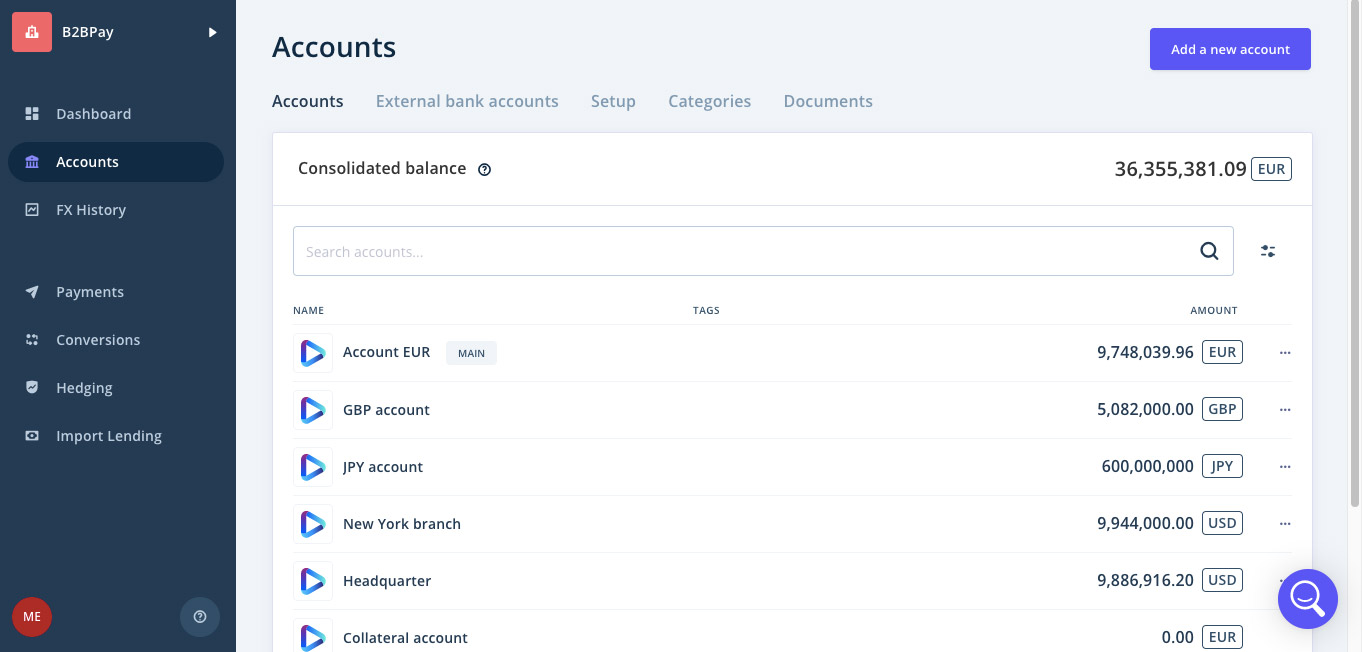The width and height of the screenshot is (1362, 652).
Task: Open the New York branch account
Action: 402,524
